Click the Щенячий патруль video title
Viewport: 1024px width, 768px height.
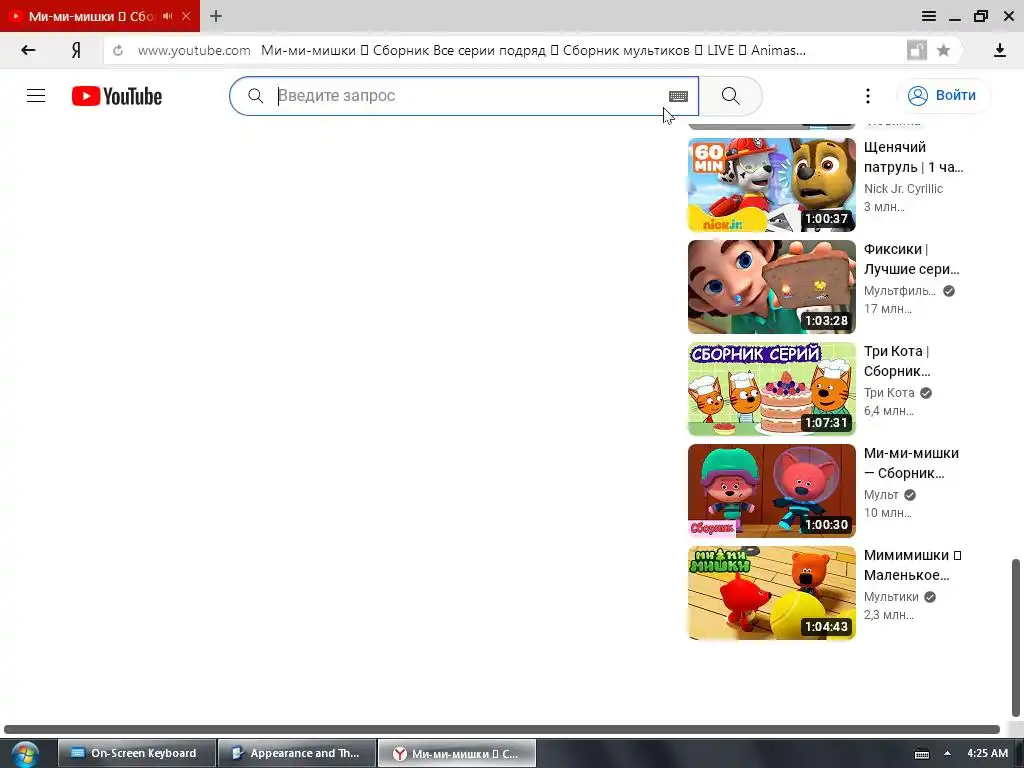click(913, 157)
